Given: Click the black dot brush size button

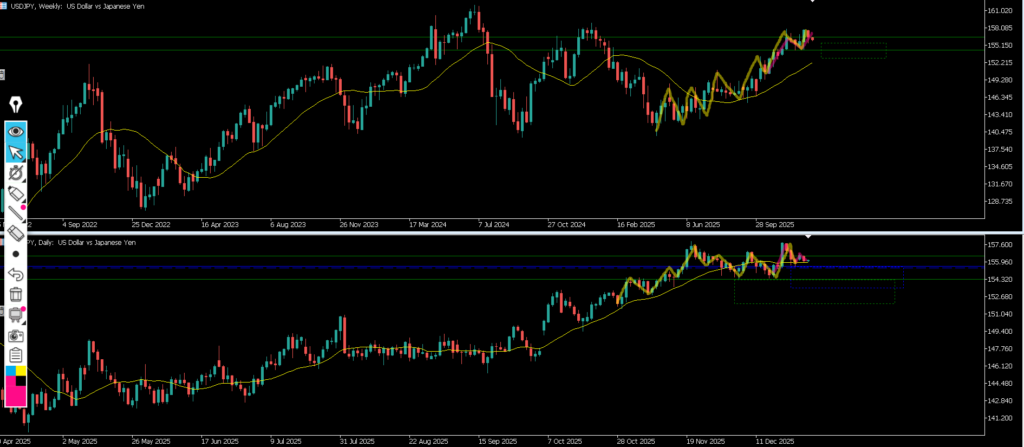Looking at the screenshot, I should click(x=15, y=254).
